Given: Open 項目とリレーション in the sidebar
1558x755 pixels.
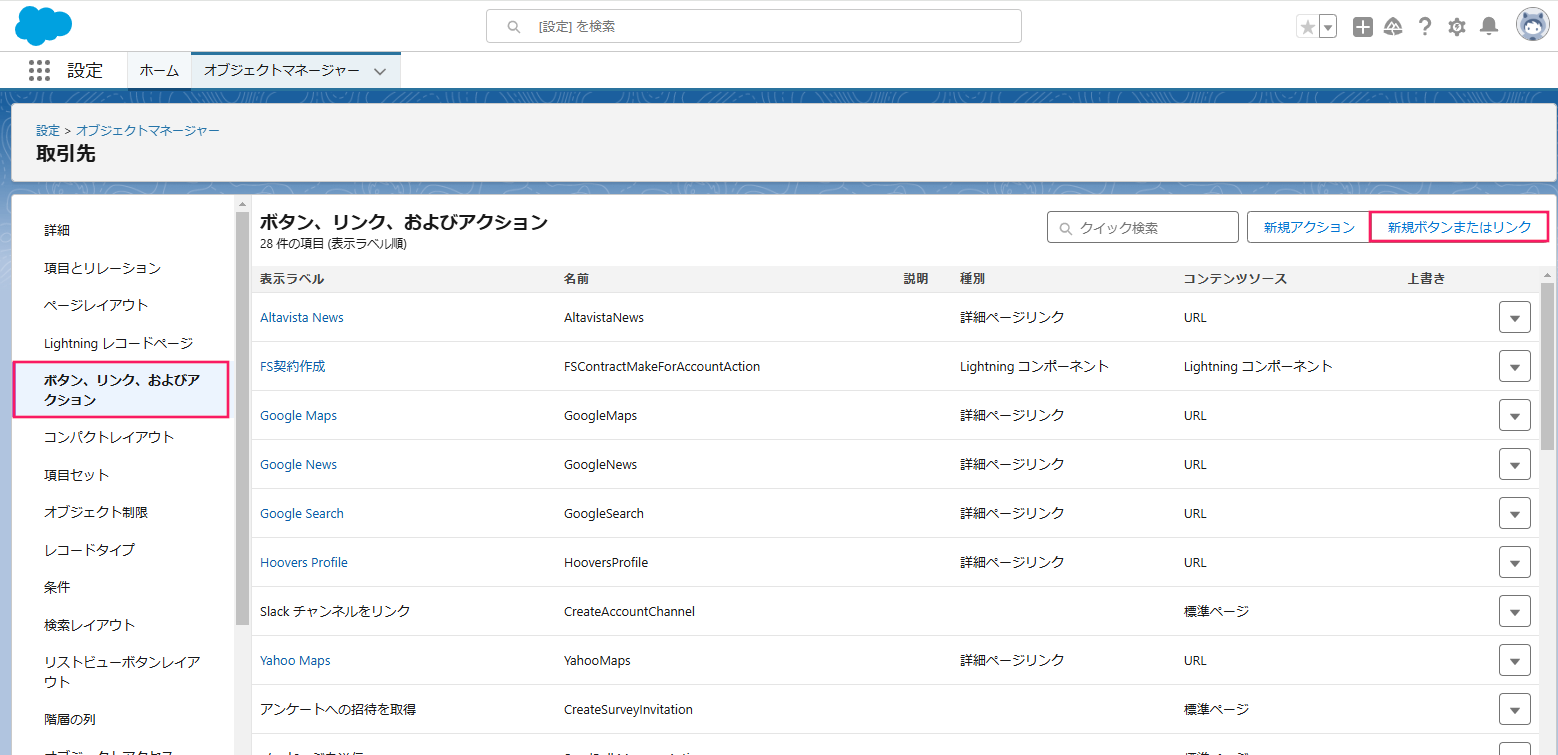Looking at the screenshot, I should pos(102,268).
